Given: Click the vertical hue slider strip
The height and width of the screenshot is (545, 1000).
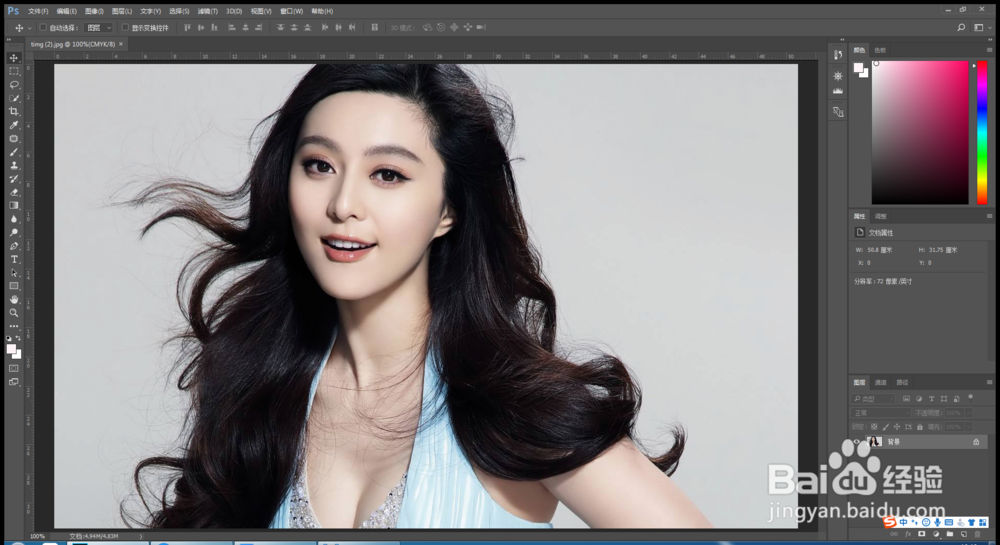Looking at the screenshot, I should coord(982,133).
